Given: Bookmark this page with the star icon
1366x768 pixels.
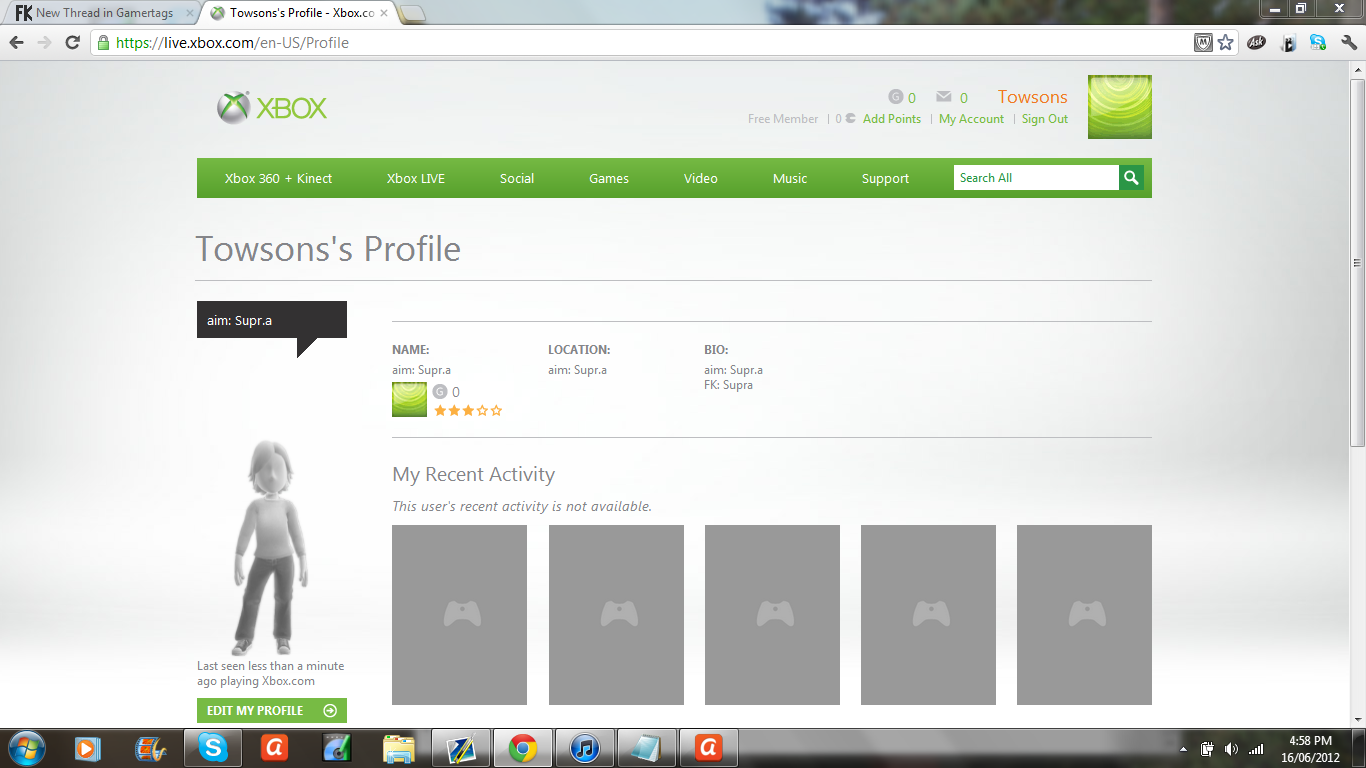Looking at the screenshot, I should (x=1225, y=43).
